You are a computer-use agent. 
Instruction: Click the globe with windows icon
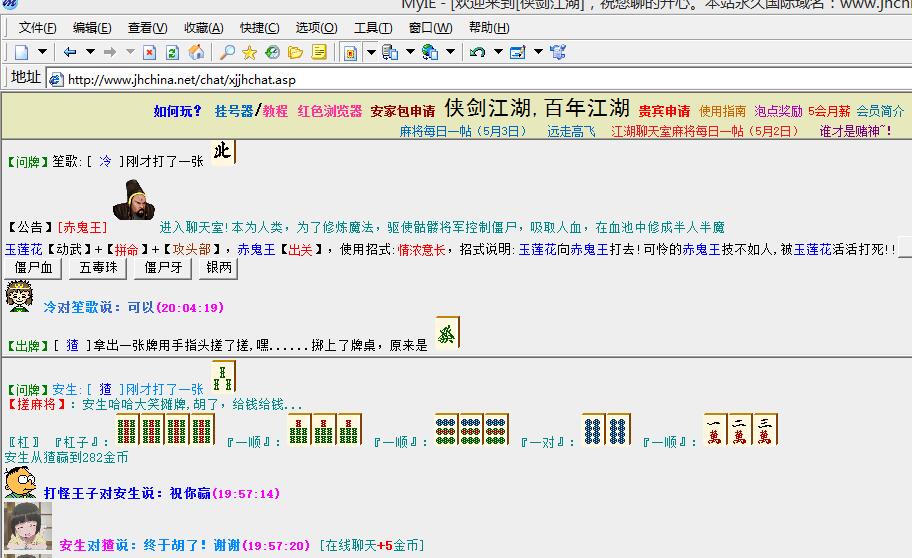[430, 52]
